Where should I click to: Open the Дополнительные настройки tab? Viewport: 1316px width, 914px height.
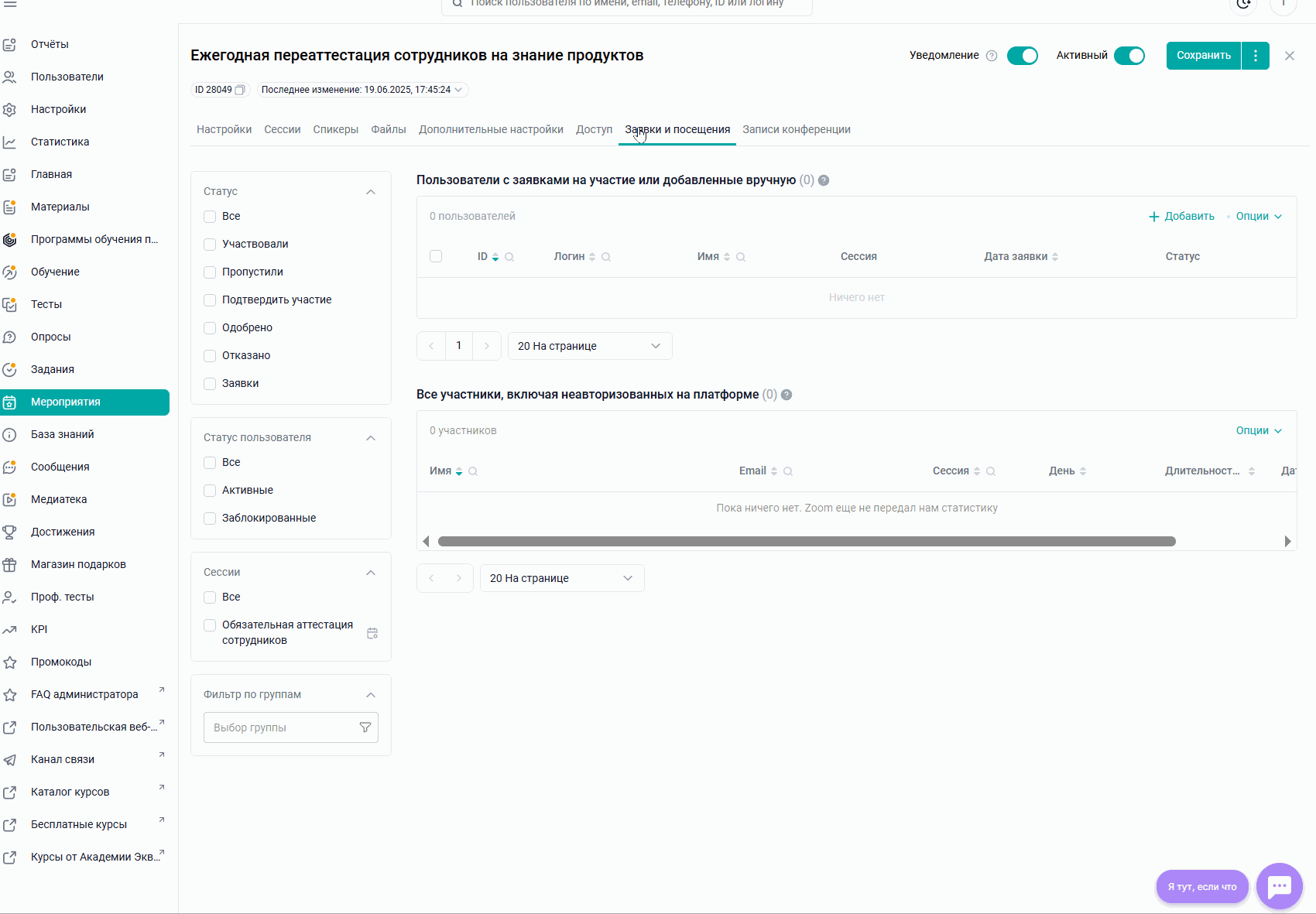tap(491, 129)
